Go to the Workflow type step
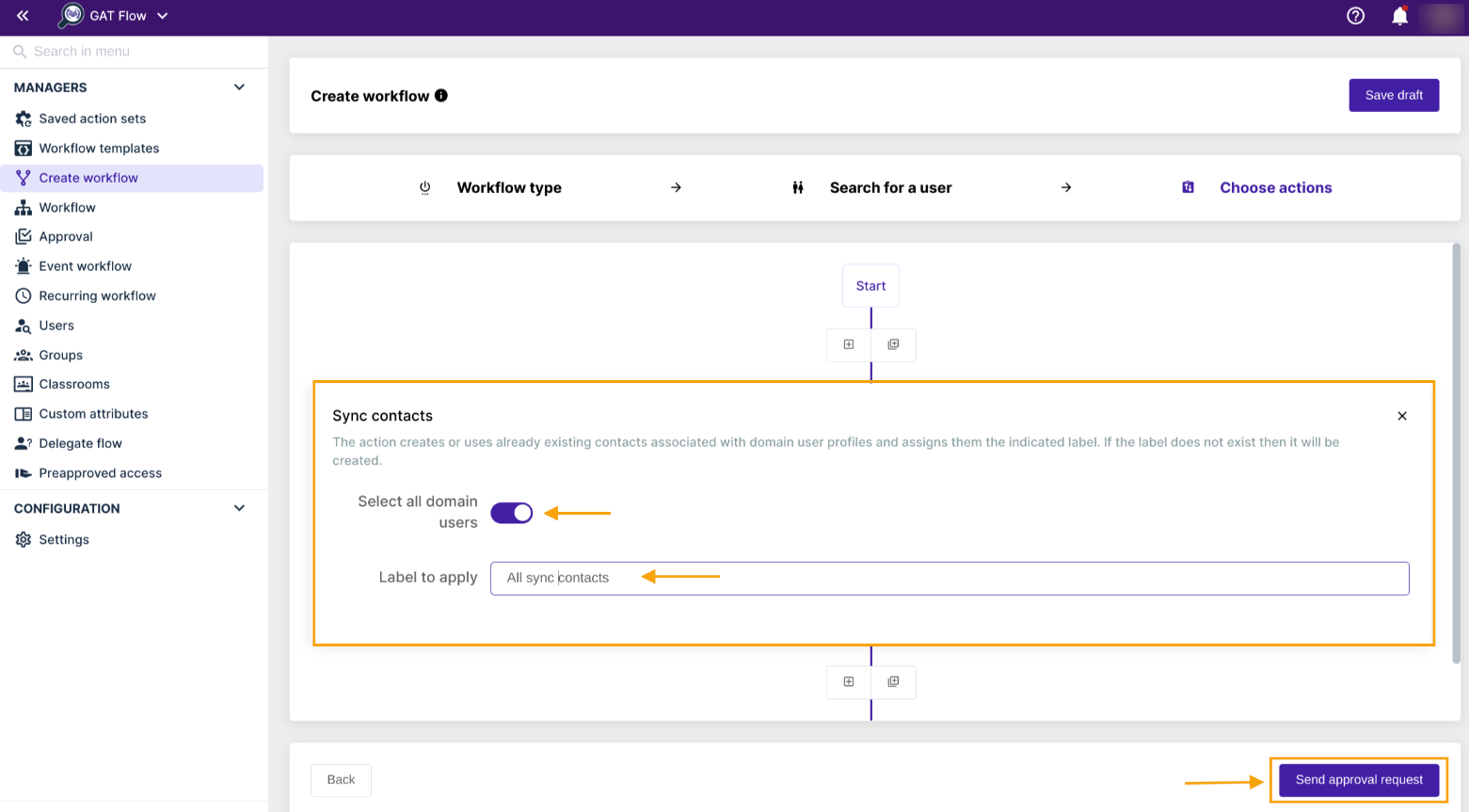The width and height of the screenshot is (1469, 812). click(509, 187)
